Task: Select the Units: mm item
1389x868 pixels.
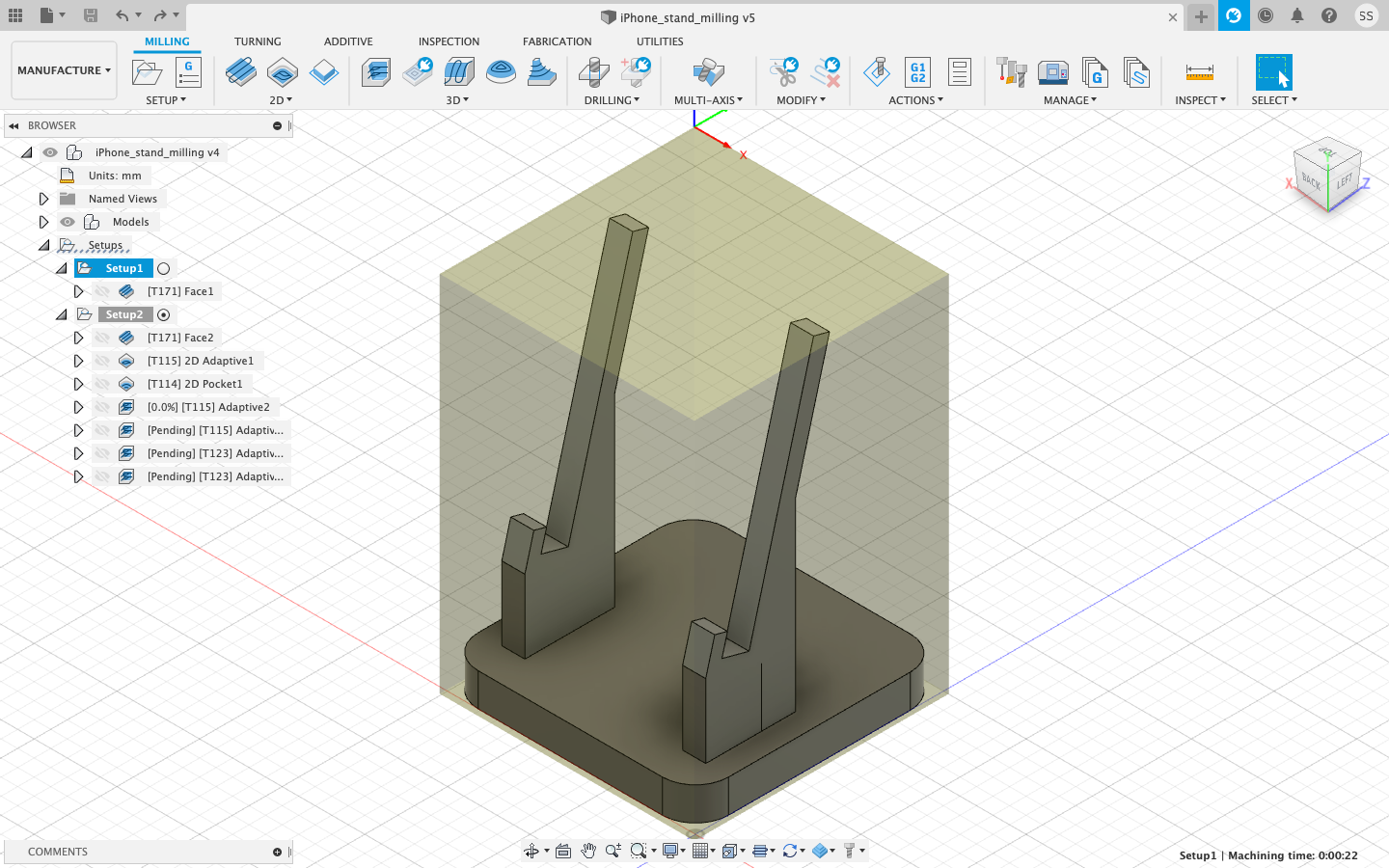Action: tap(115, 176)
